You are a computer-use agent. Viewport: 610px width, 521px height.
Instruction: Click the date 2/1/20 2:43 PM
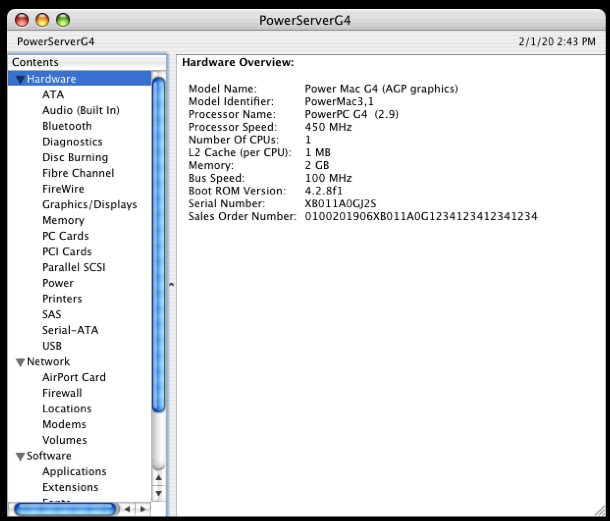click(557, 42)
